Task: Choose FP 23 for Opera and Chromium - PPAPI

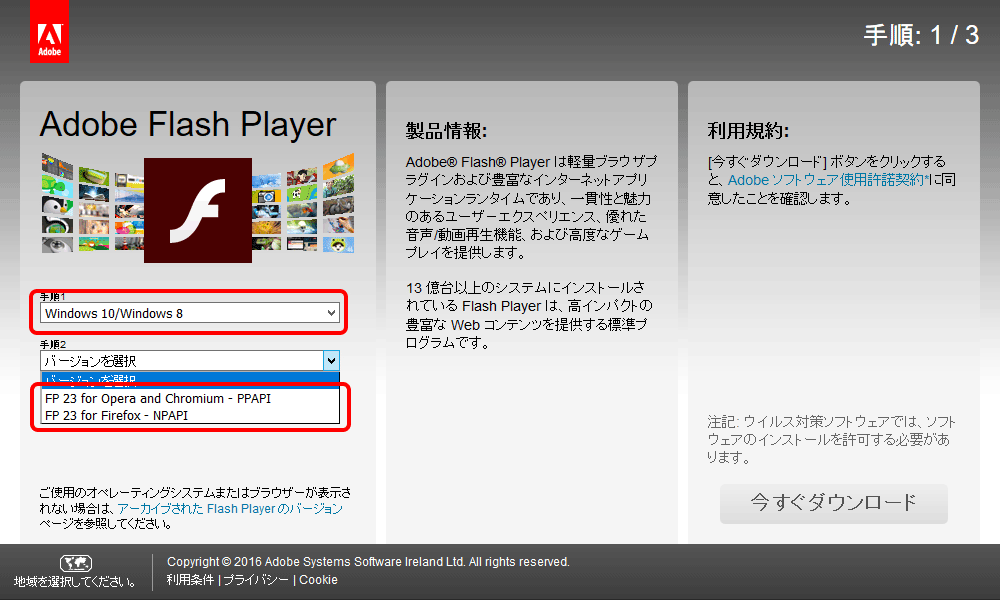Action: (190, 399)
